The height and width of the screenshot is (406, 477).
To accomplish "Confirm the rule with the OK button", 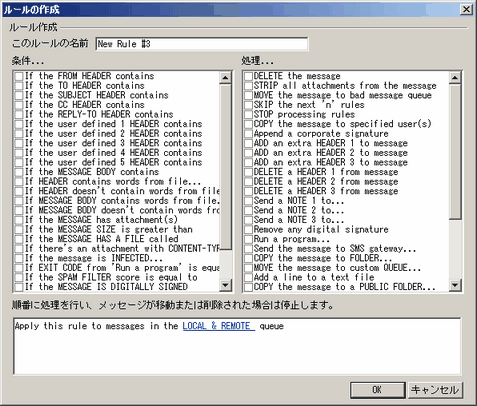I will [377, 390].
